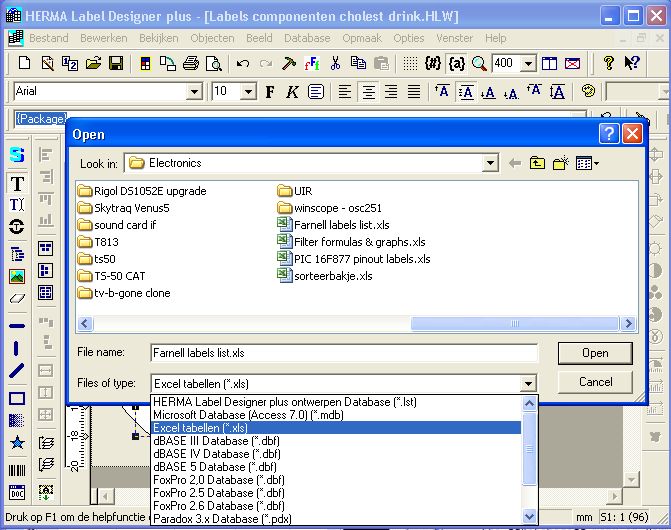
Task: Pick the barcode tool in the toolbox
Action: 17,470
